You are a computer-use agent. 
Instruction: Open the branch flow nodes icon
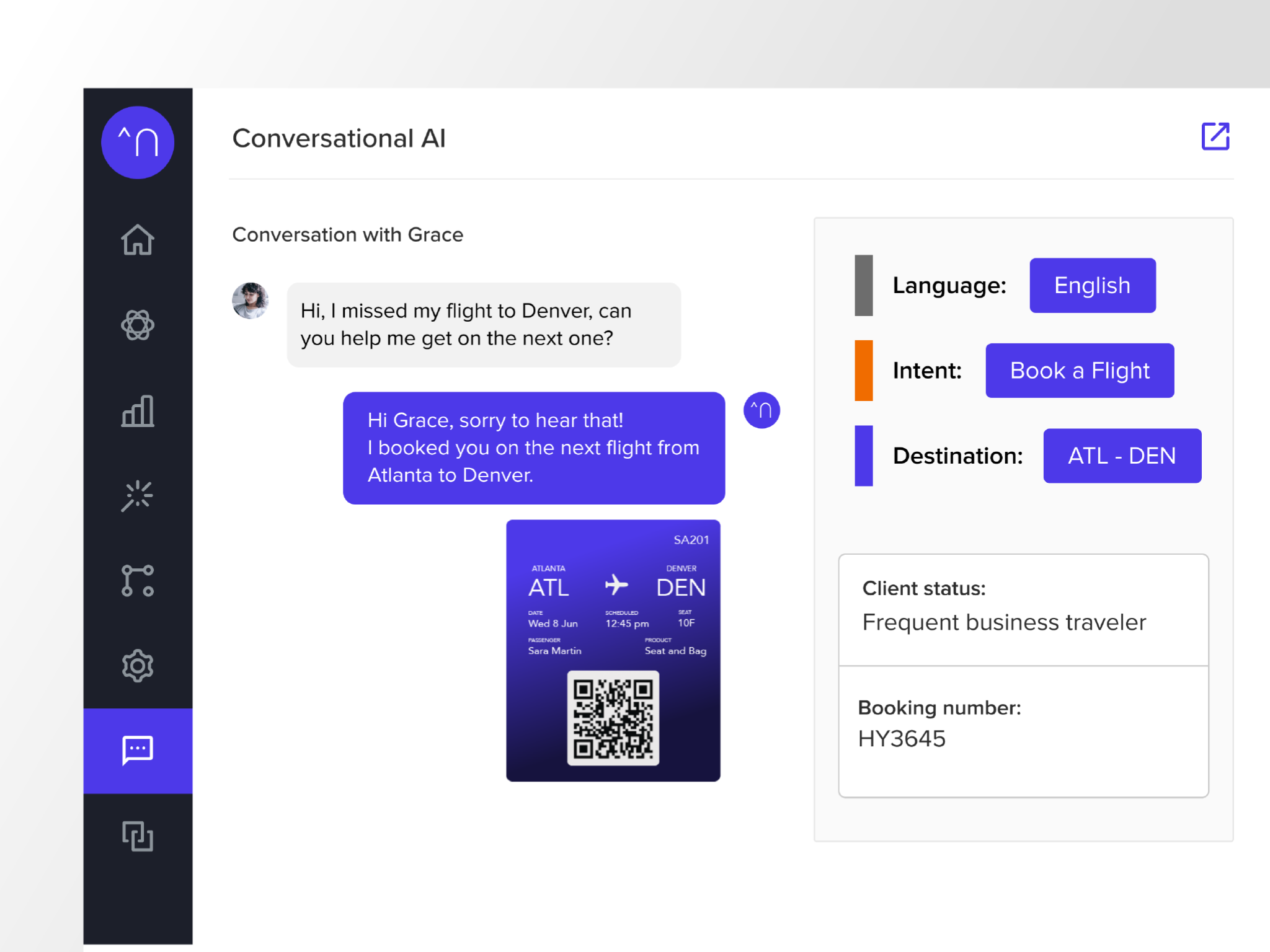pos(138,581)
